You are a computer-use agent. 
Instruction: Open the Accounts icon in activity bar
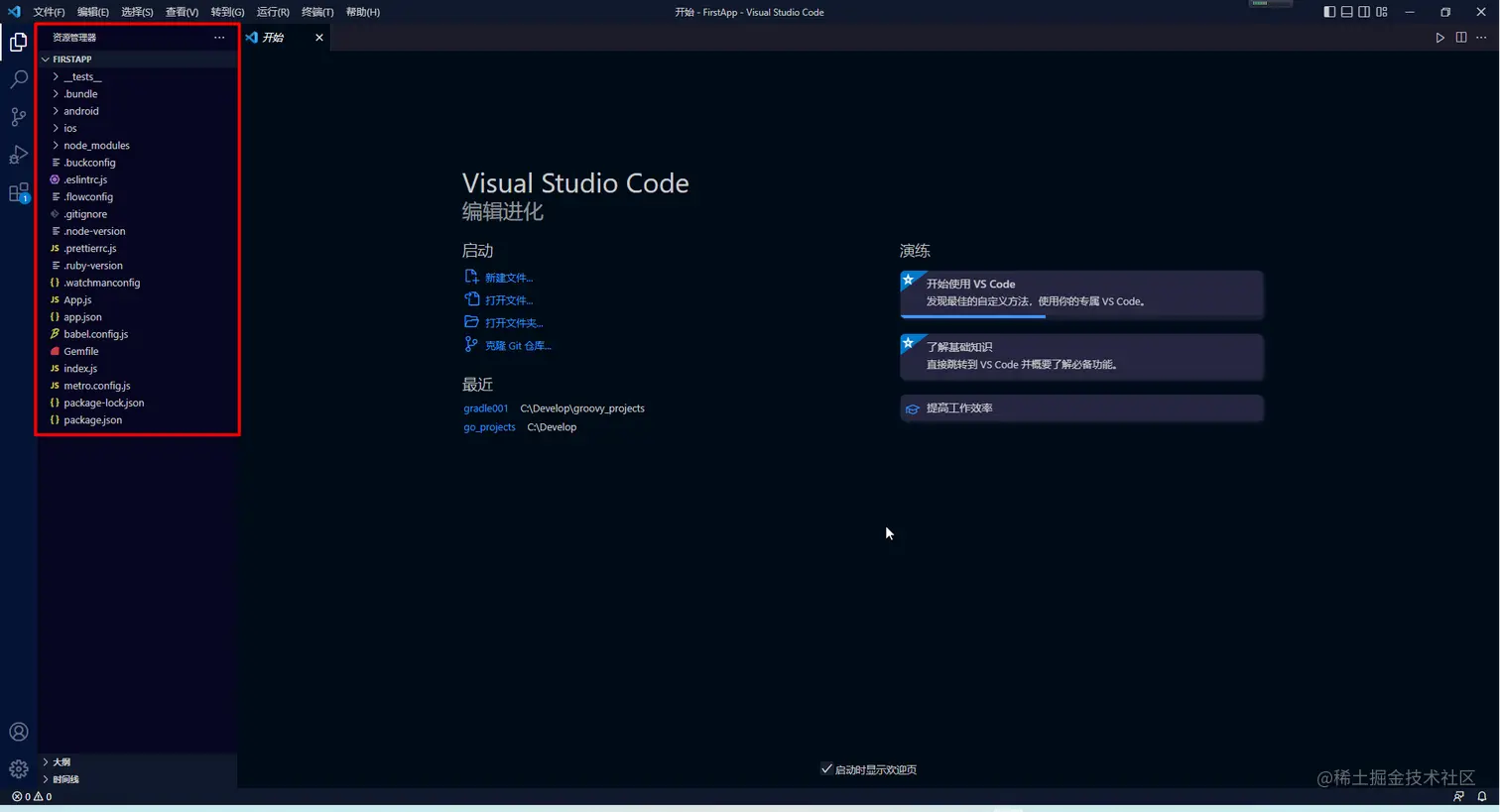tap(18, 732)
